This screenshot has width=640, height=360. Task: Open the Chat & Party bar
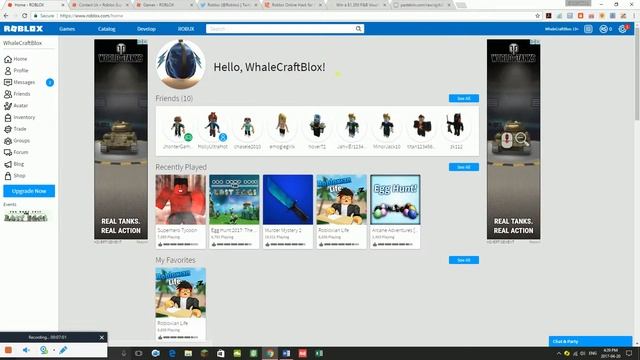[590, 341]
